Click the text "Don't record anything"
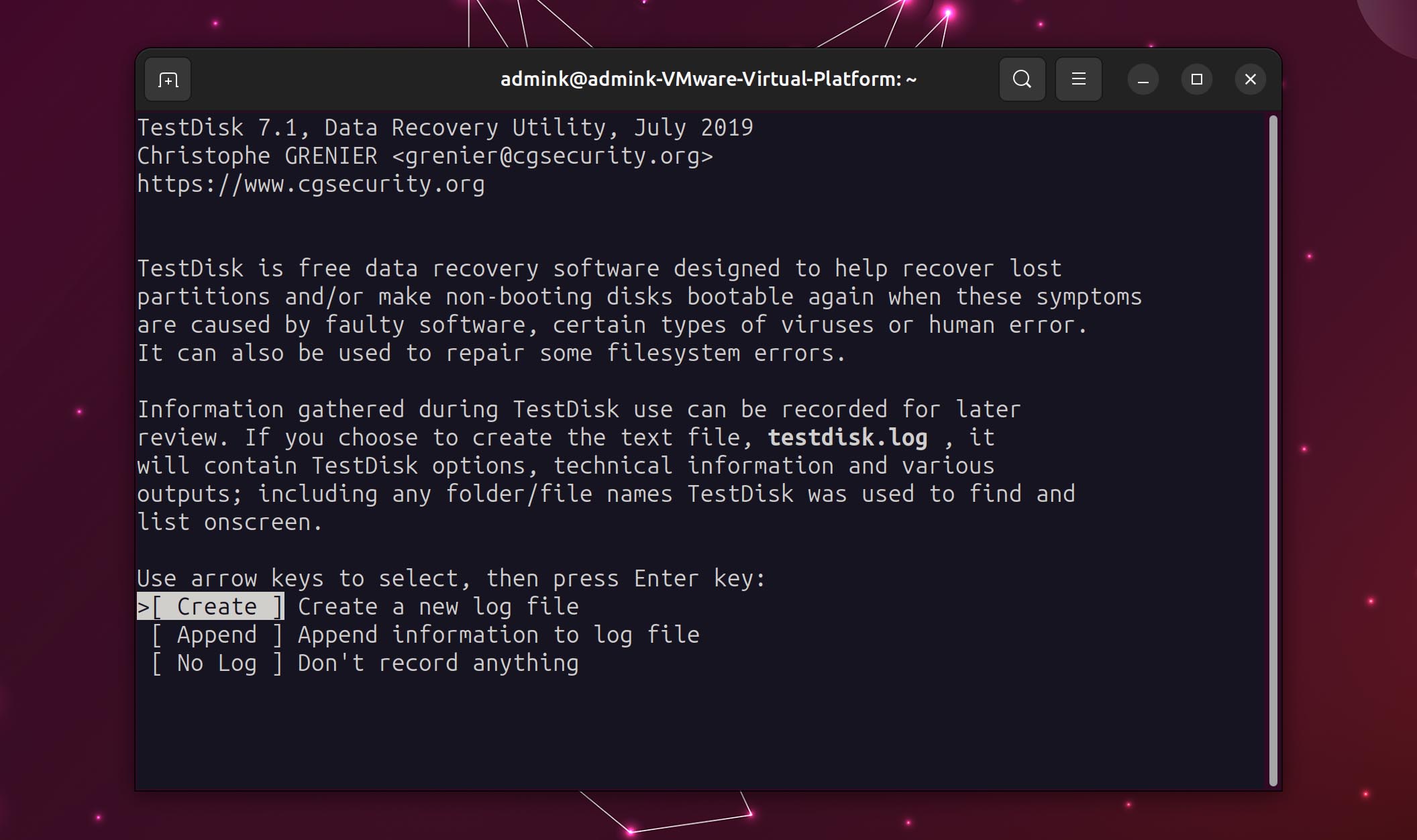Viewport: 1417px width, 840px height. pyautogui.click(x=438, y=663)
